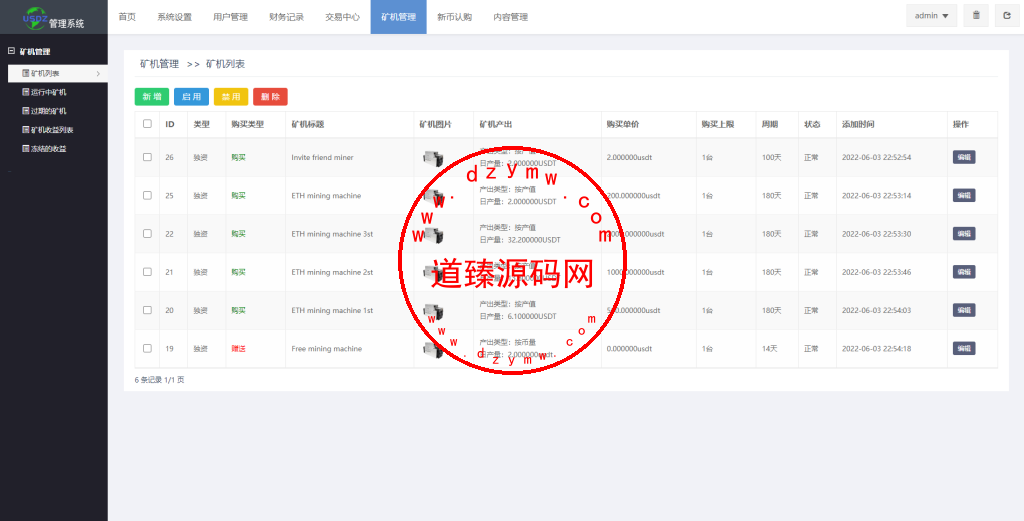The width and height of the screenshot is (1024, 521).
Task: Open 冻结的收益 in the sidebar
Action: tap(44, 149)
